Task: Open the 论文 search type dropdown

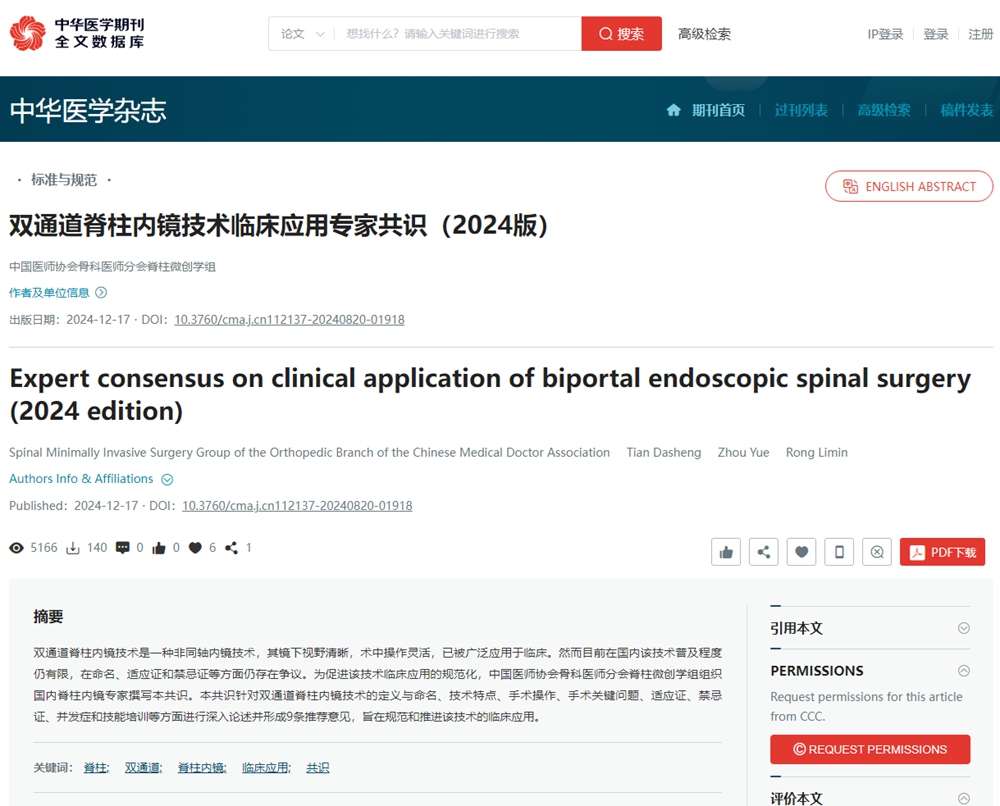Action: (302, 34)
